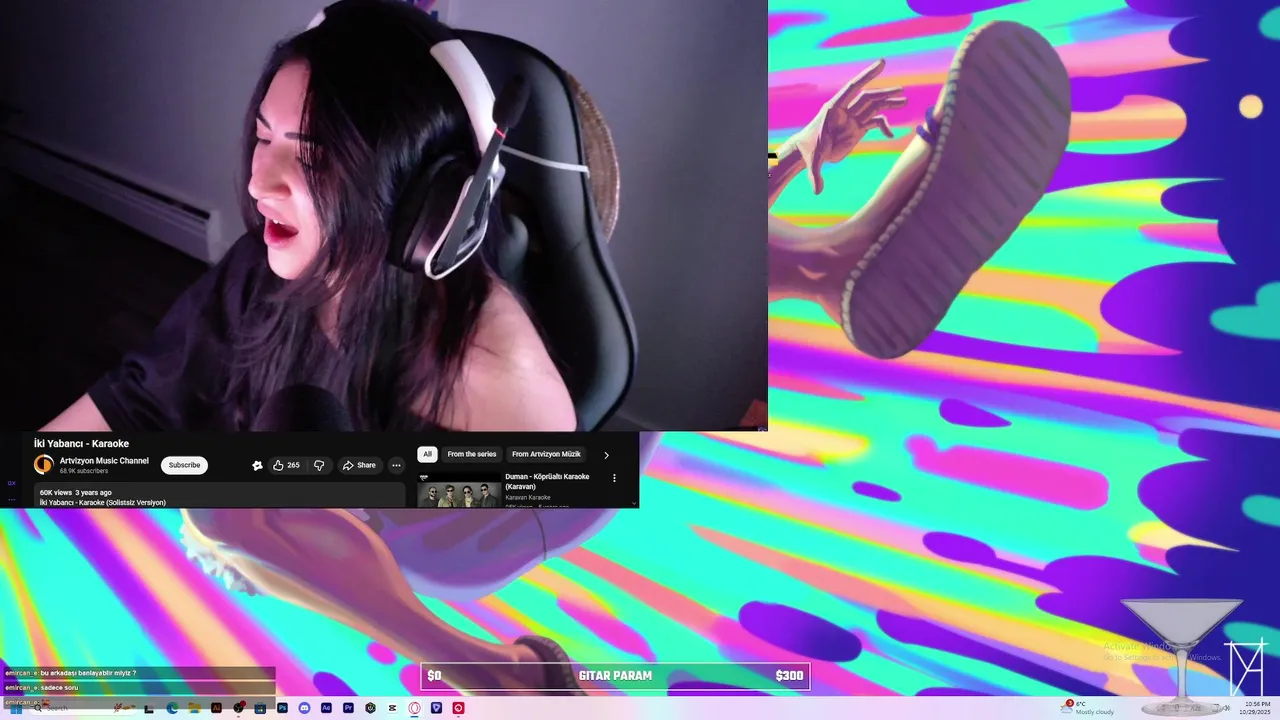Screen dimensions: 1280x720
Task: Open Adobe Photoshop from the taskbar
Action: tap(282, 708)
